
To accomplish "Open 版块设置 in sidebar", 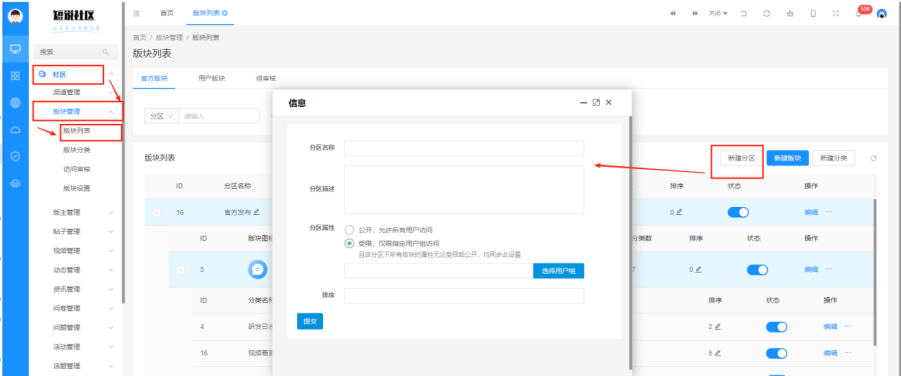I will [76, 188].
